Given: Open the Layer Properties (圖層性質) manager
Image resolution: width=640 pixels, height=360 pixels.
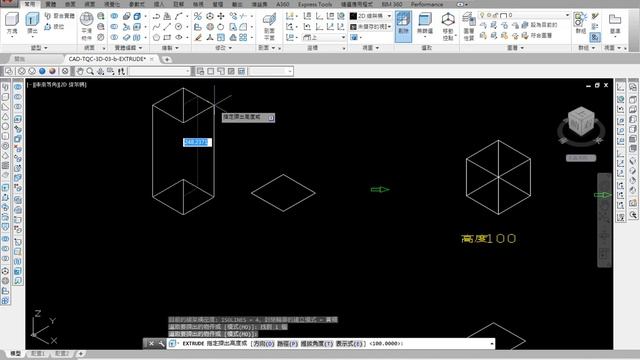Looking at the screenshot, I should (x=469, y=26).
